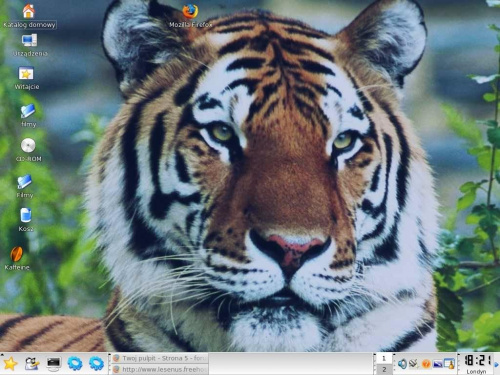Image resolution: width=500 pixels, height=375 pixels.
Task: Switch to virtual desktop 2
Action: (x=384, y=369)
